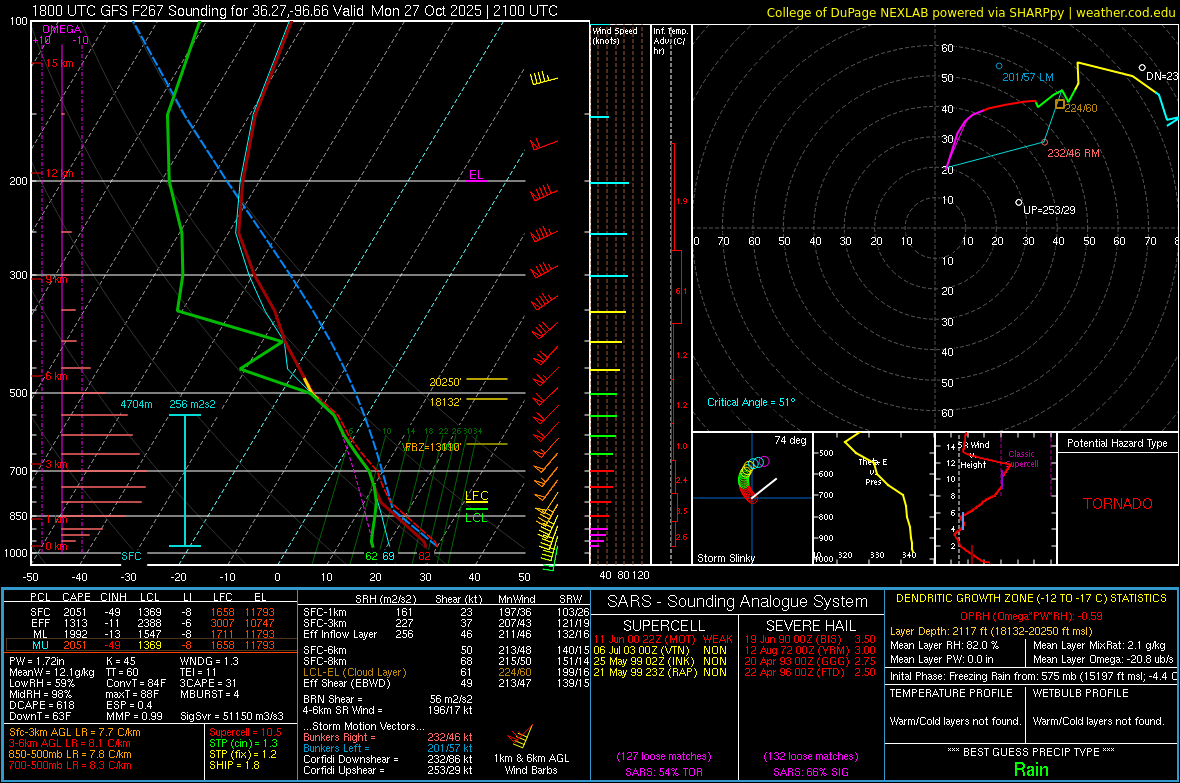The width and height of the screenshot is (1180, 783).
Task: Click the SARS - Sounding Analogue System title
Action: click(738, 602)
